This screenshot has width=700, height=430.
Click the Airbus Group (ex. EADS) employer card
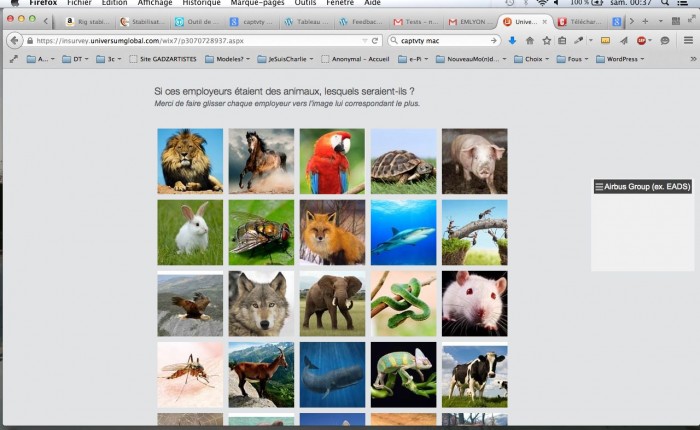(642, 187)
